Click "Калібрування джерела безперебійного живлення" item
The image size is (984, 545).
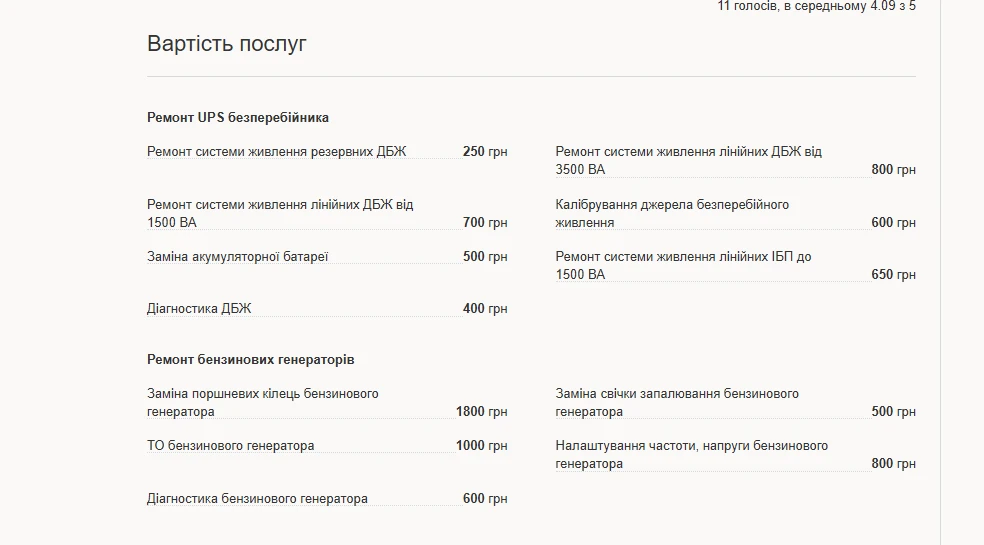[672, 213]
